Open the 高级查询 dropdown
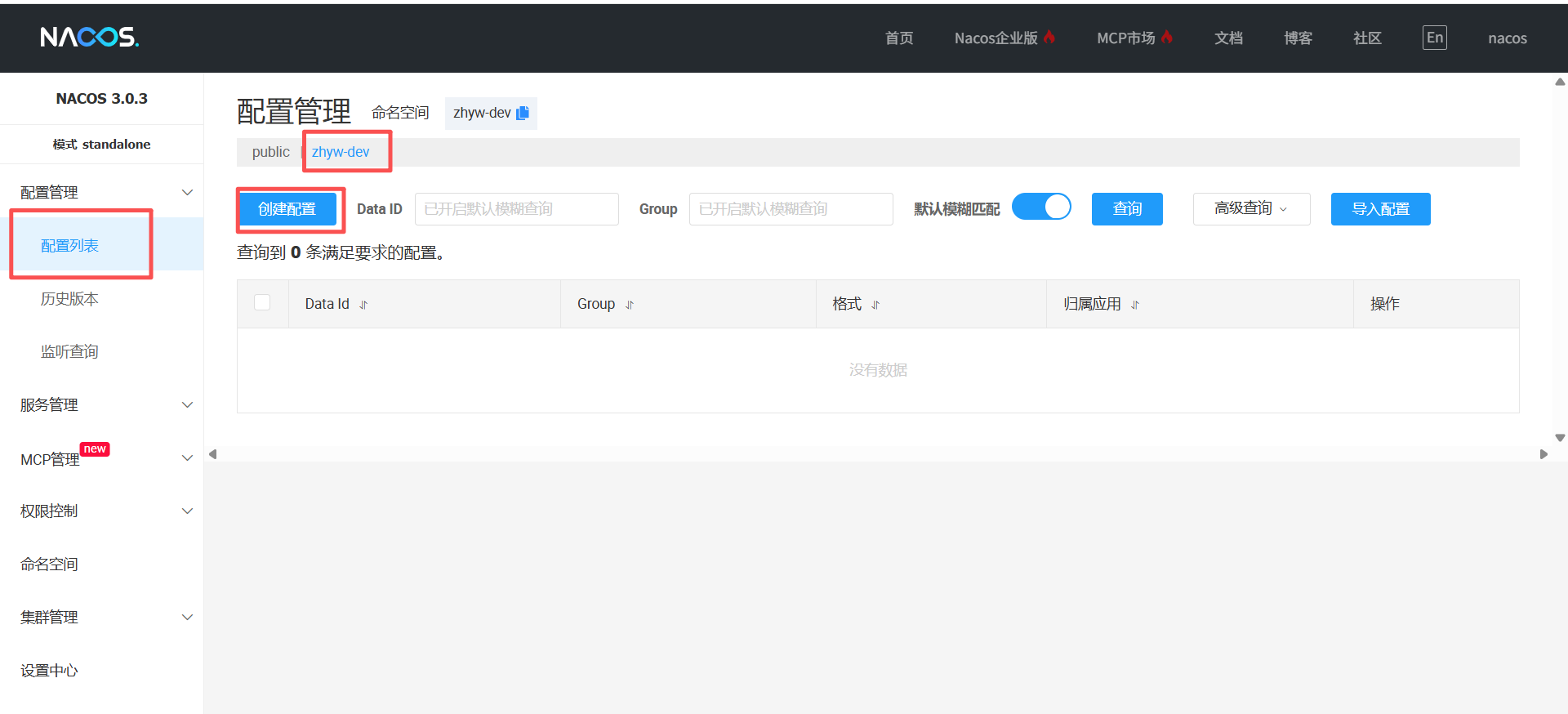Screen dimensions: 1568x714 (x=1251, y=209)
